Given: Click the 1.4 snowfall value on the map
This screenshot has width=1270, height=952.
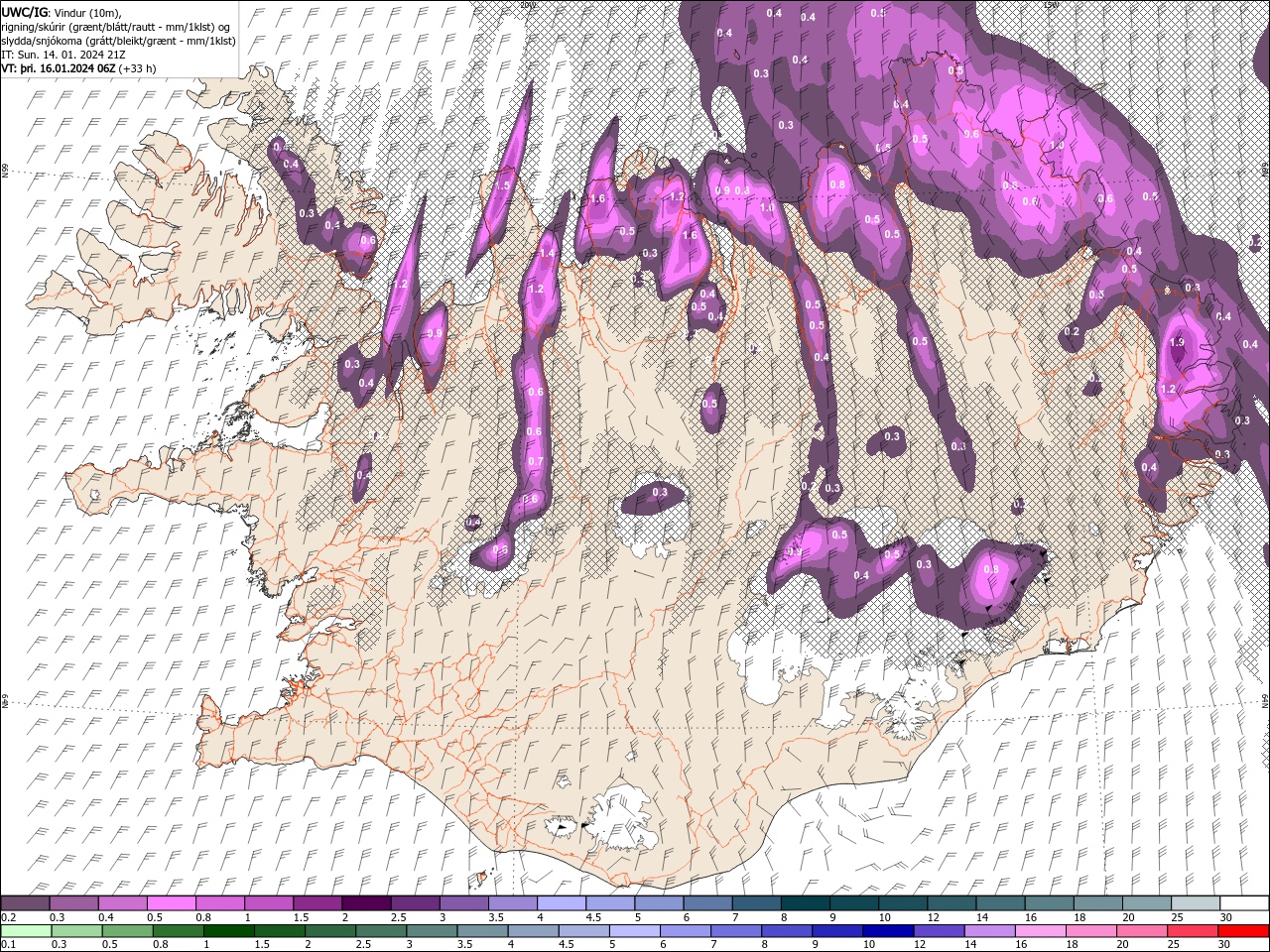Looking at the screenshot, I should [x=547, y=253].
